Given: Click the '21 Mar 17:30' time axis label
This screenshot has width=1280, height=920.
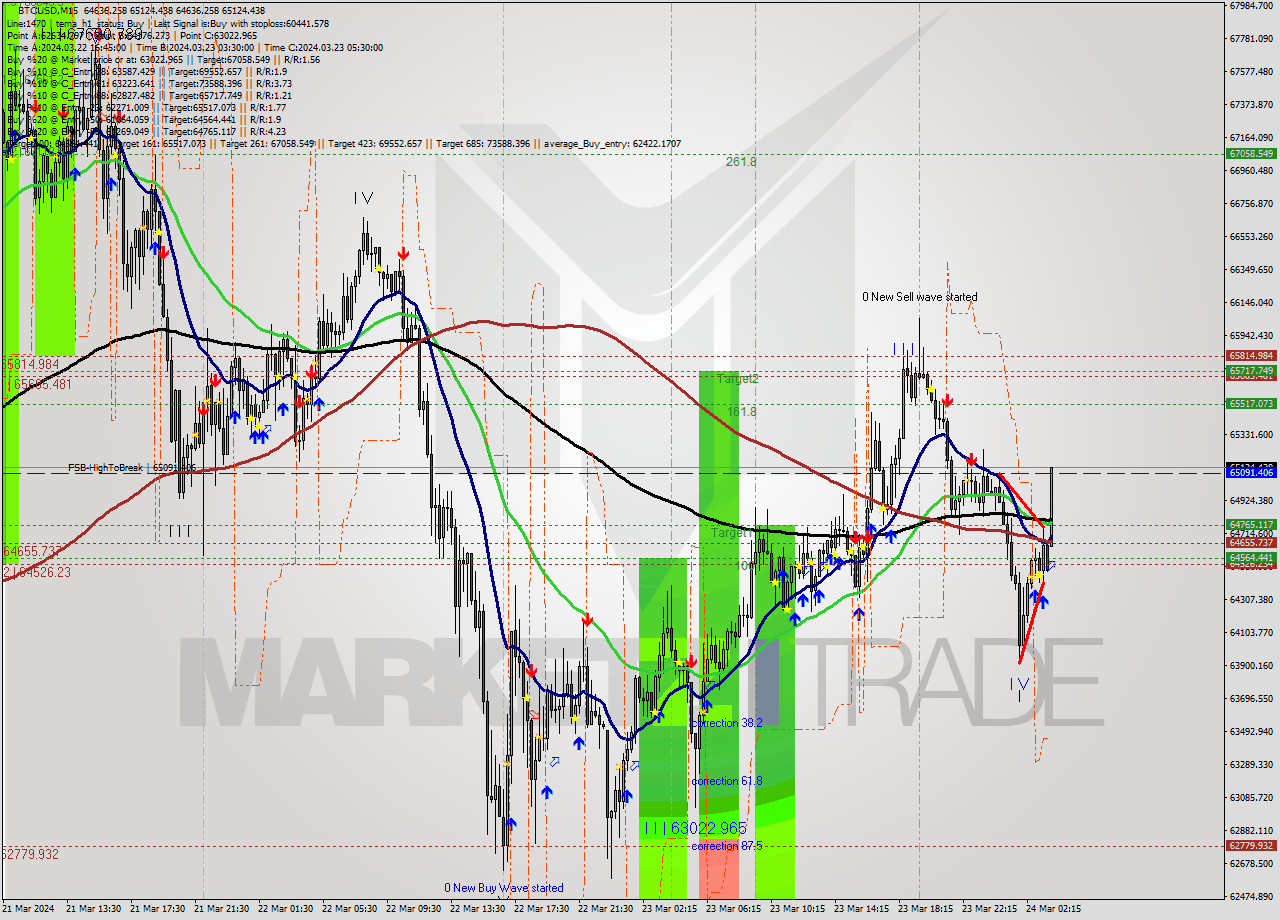Looking at the screenshot, I should click(x=160, y=909).
